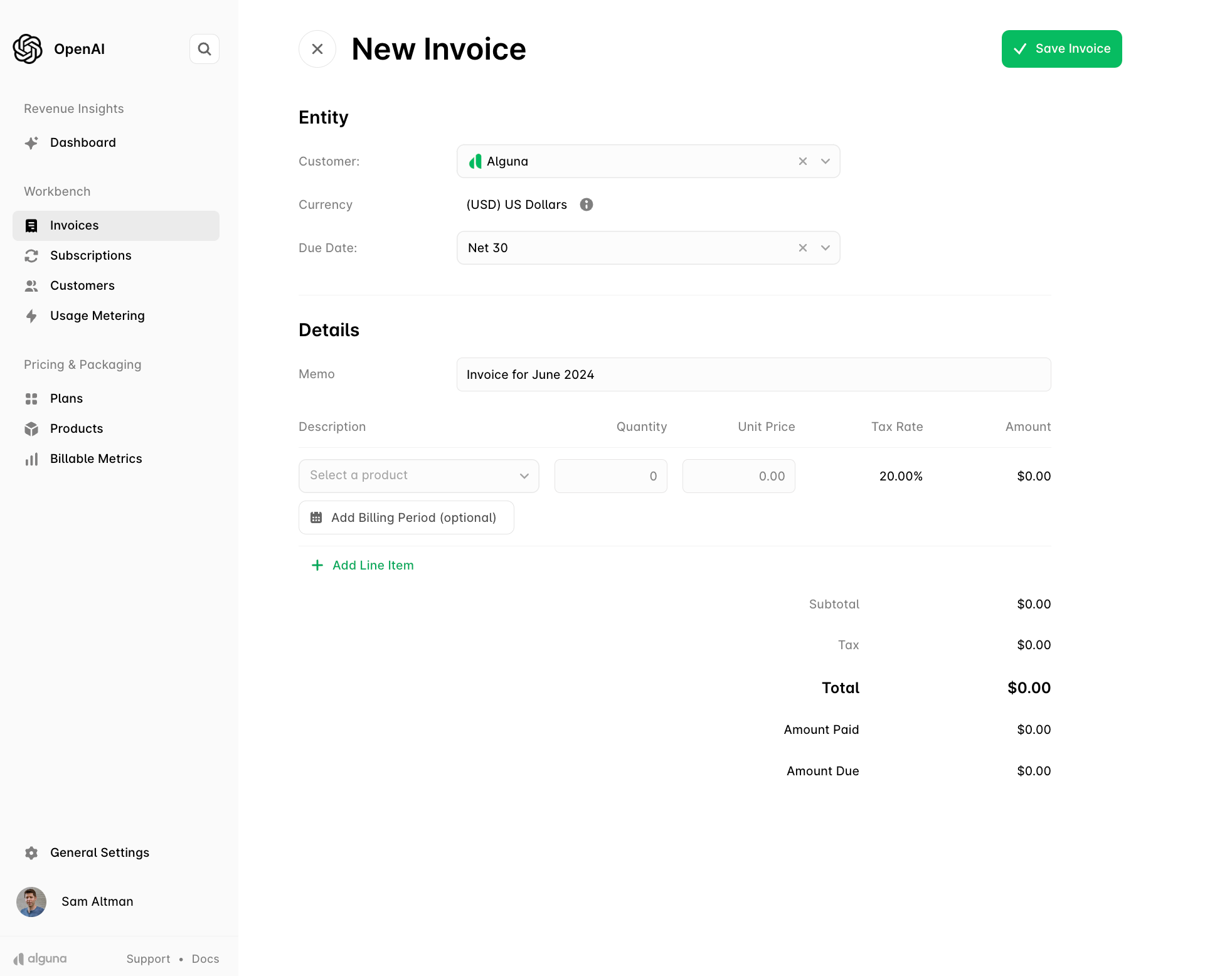Go to Subscriptions in sidebar
The width and height of the screenshot is (1232, 976).
[x=90, y=255]
